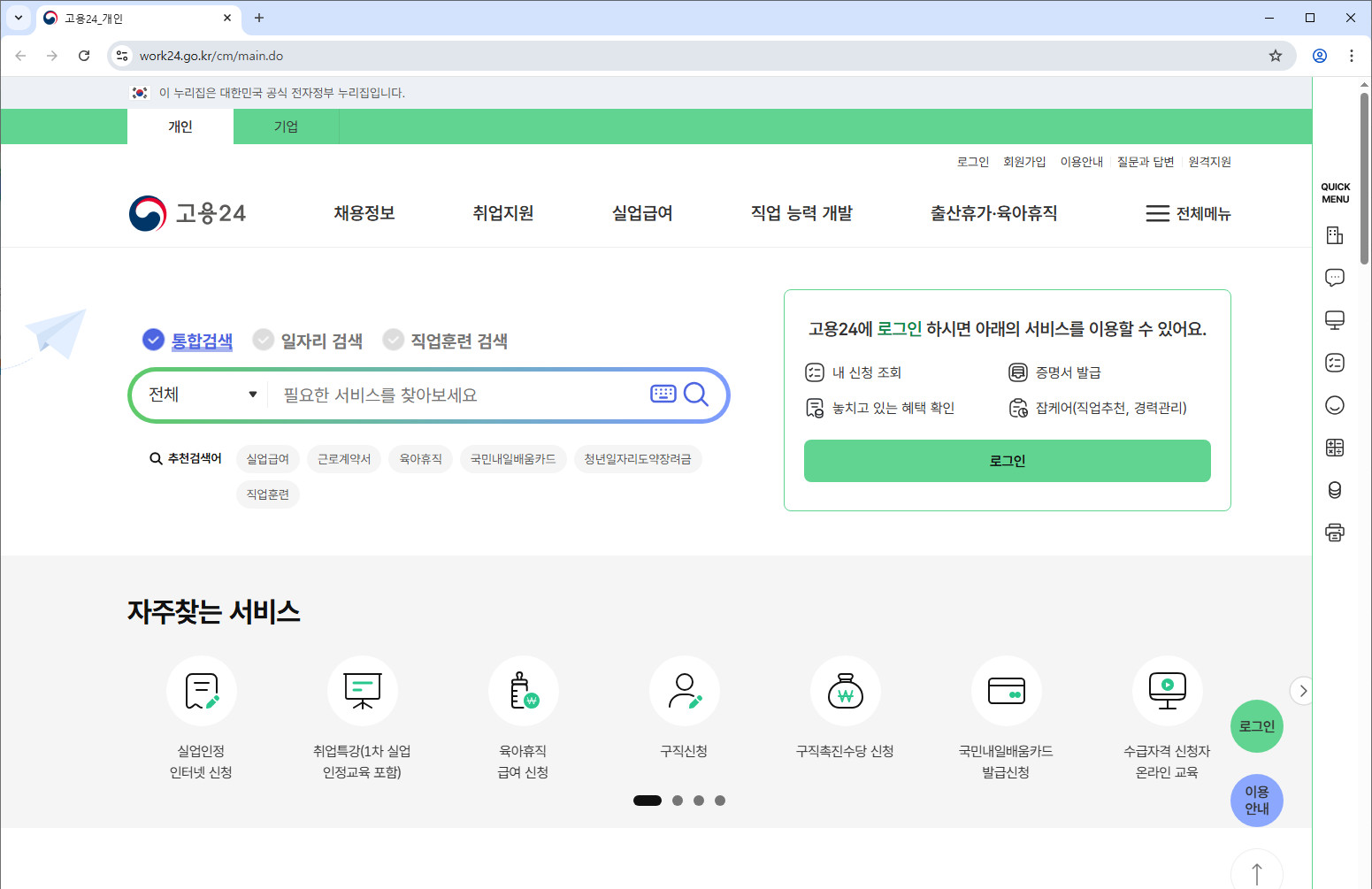The height and width of the screenshot is (889, 1372).
Task: Open the building icon in Quick Menu
Action: 1335,235
